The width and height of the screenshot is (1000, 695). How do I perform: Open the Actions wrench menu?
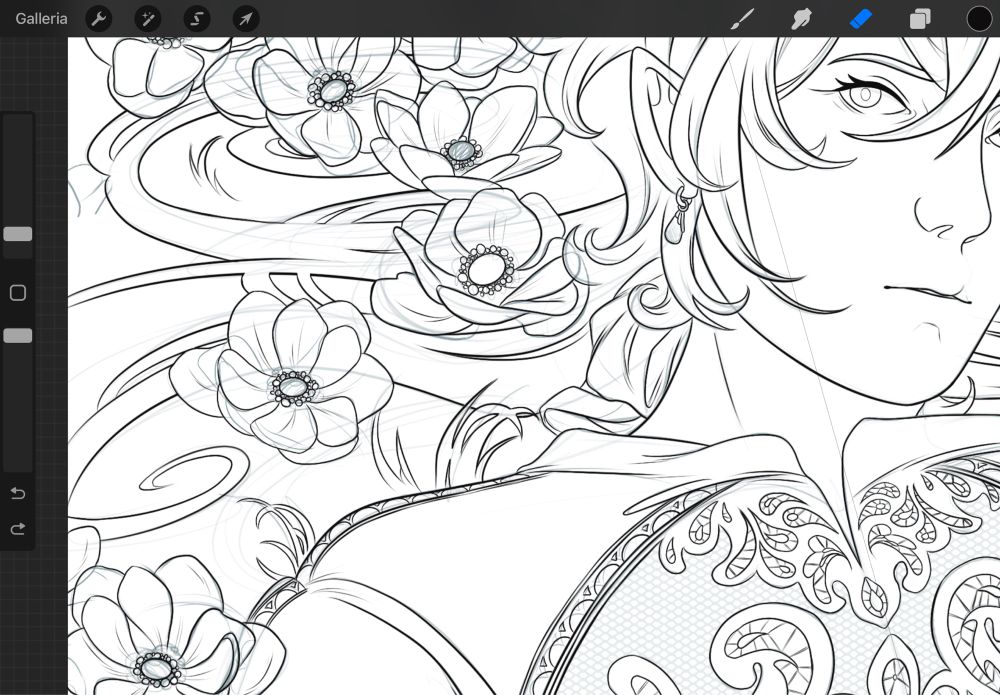coord(98,18)
